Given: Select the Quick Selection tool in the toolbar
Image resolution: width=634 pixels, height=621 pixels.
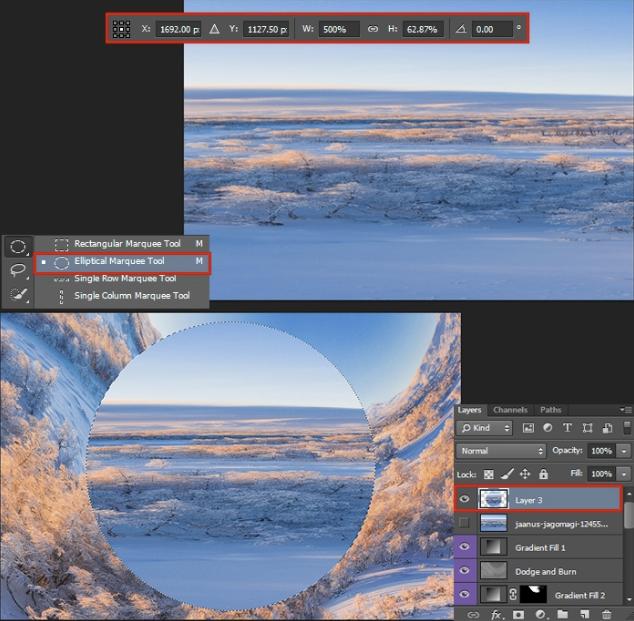Looking at the screenshot, I should [17, 294].
